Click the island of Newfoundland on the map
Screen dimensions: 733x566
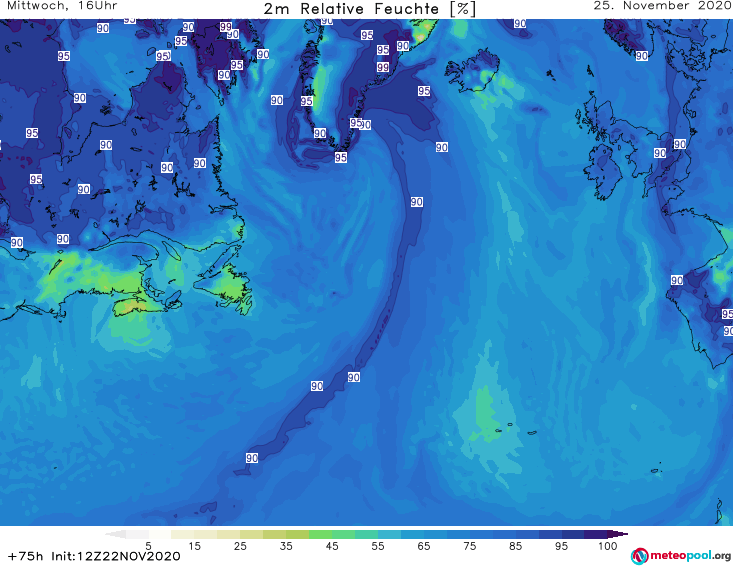[225, 286]
